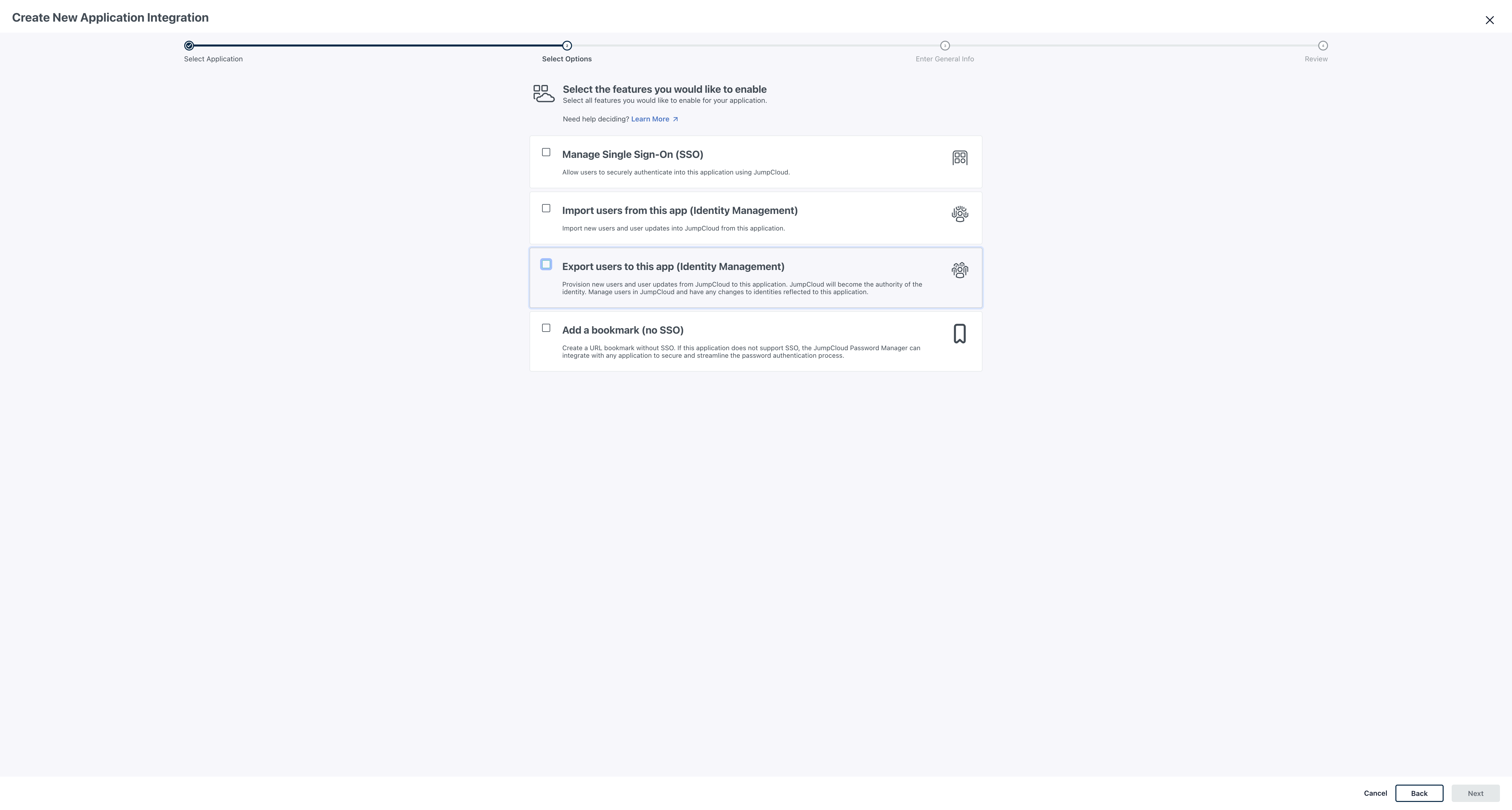1512x810 pixels.
Task: Click the Manage Single Sign-On (SSO) title
Action: click(633, 154)
